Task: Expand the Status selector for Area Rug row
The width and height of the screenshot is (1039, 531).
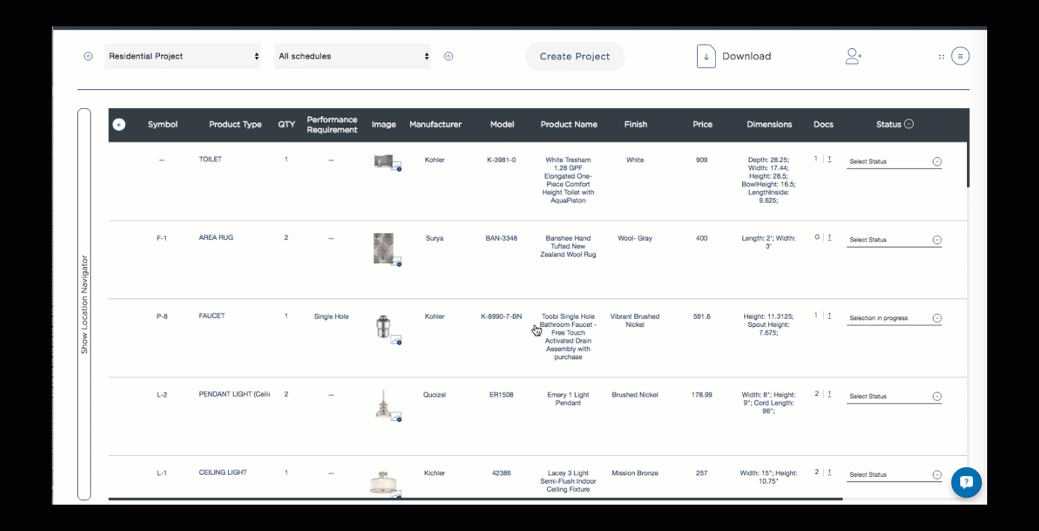Action: pyautogui.click(x=937, y=240)
